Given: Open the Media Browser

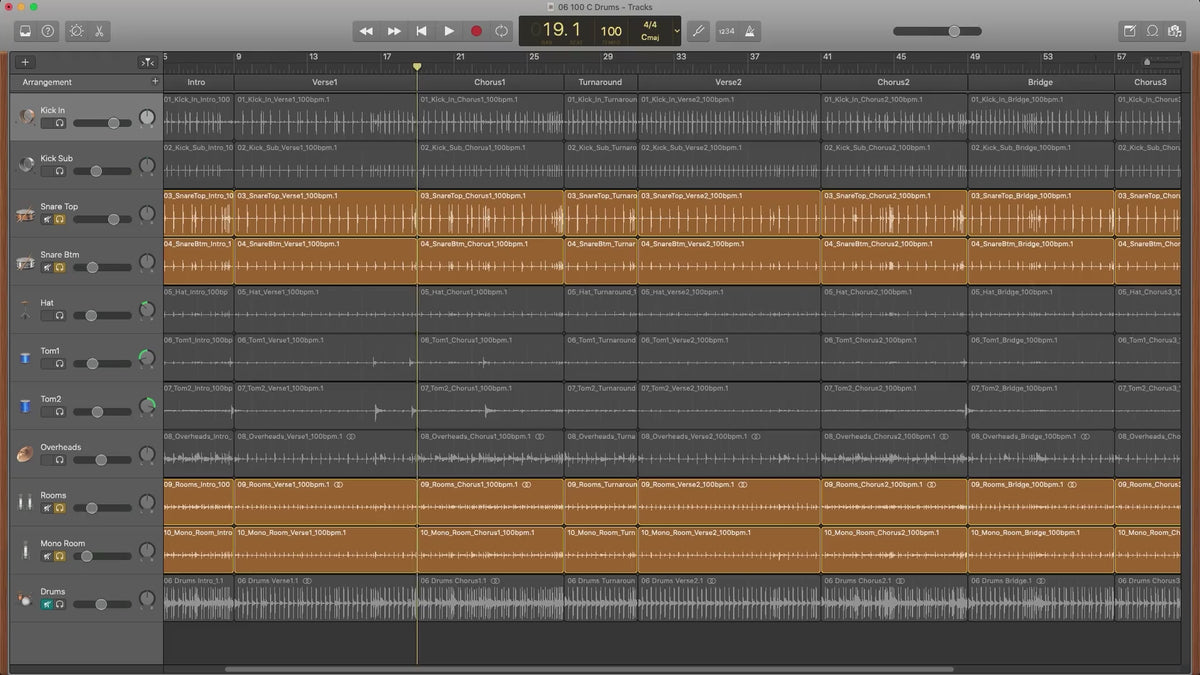Looking at the screenshot, I should (1175, 31).
